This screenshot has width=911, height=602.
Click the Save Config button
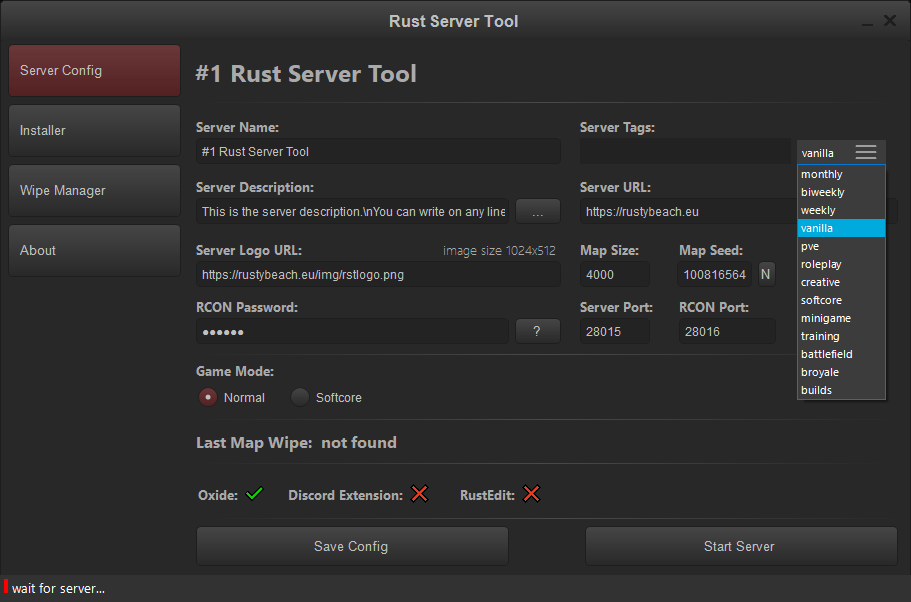tap(352, 546)
